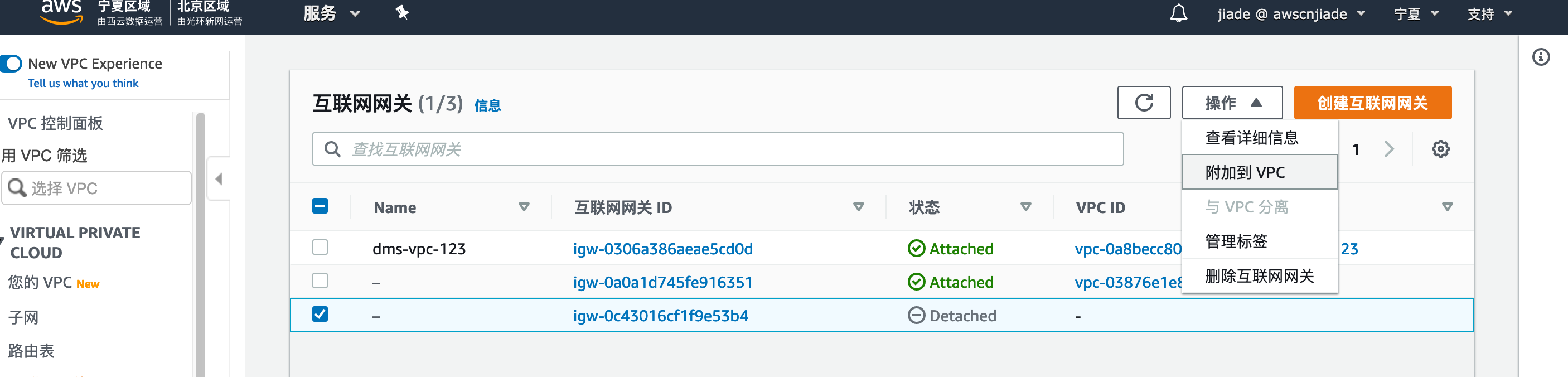
Task: Select 删除互联网网关 menu item
Action: coord(1259,277)
